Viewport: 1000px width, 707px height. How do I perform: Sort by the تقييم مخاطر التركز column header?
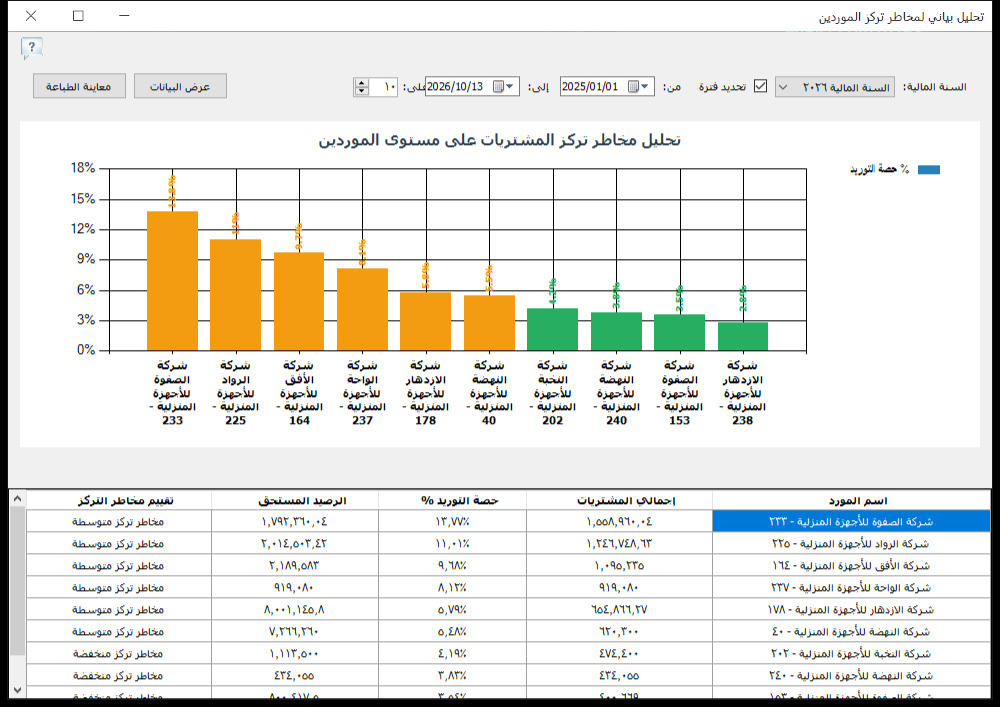119,500
